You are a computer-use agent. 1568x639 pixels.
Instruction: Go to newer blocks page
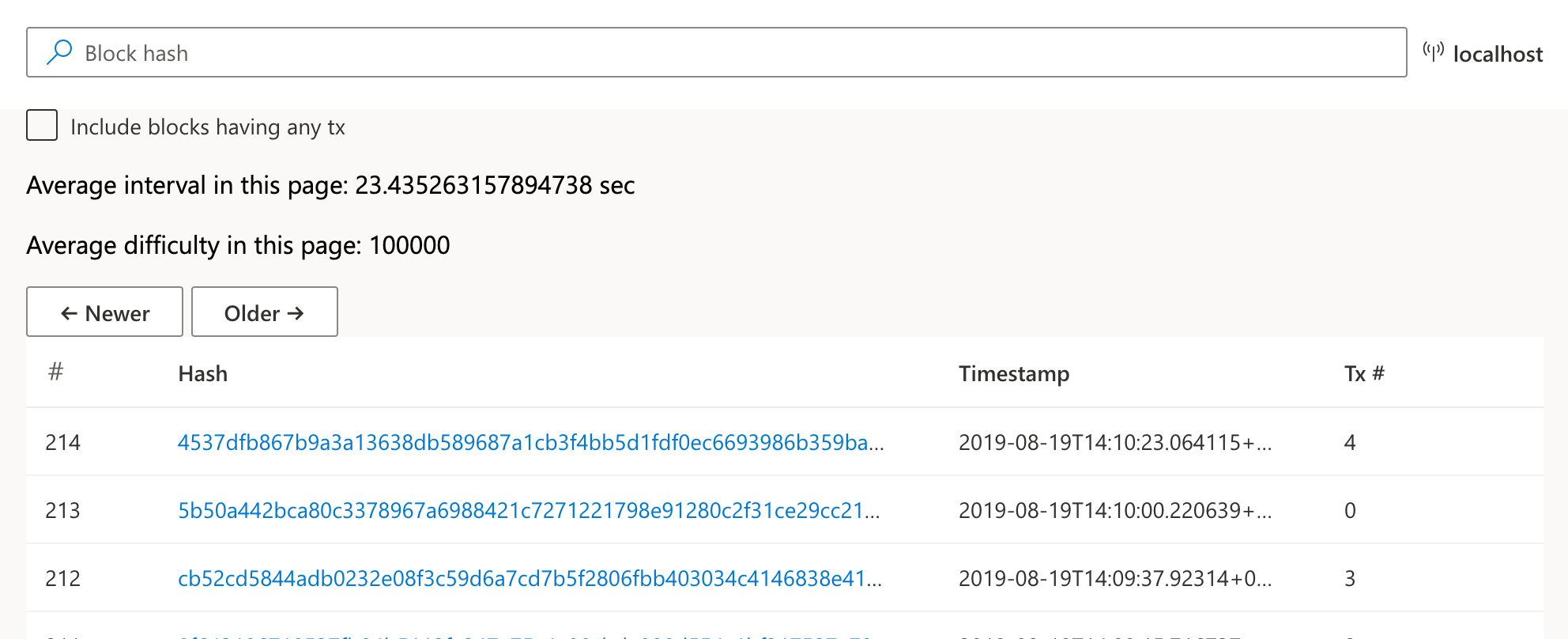pos(104,312)
